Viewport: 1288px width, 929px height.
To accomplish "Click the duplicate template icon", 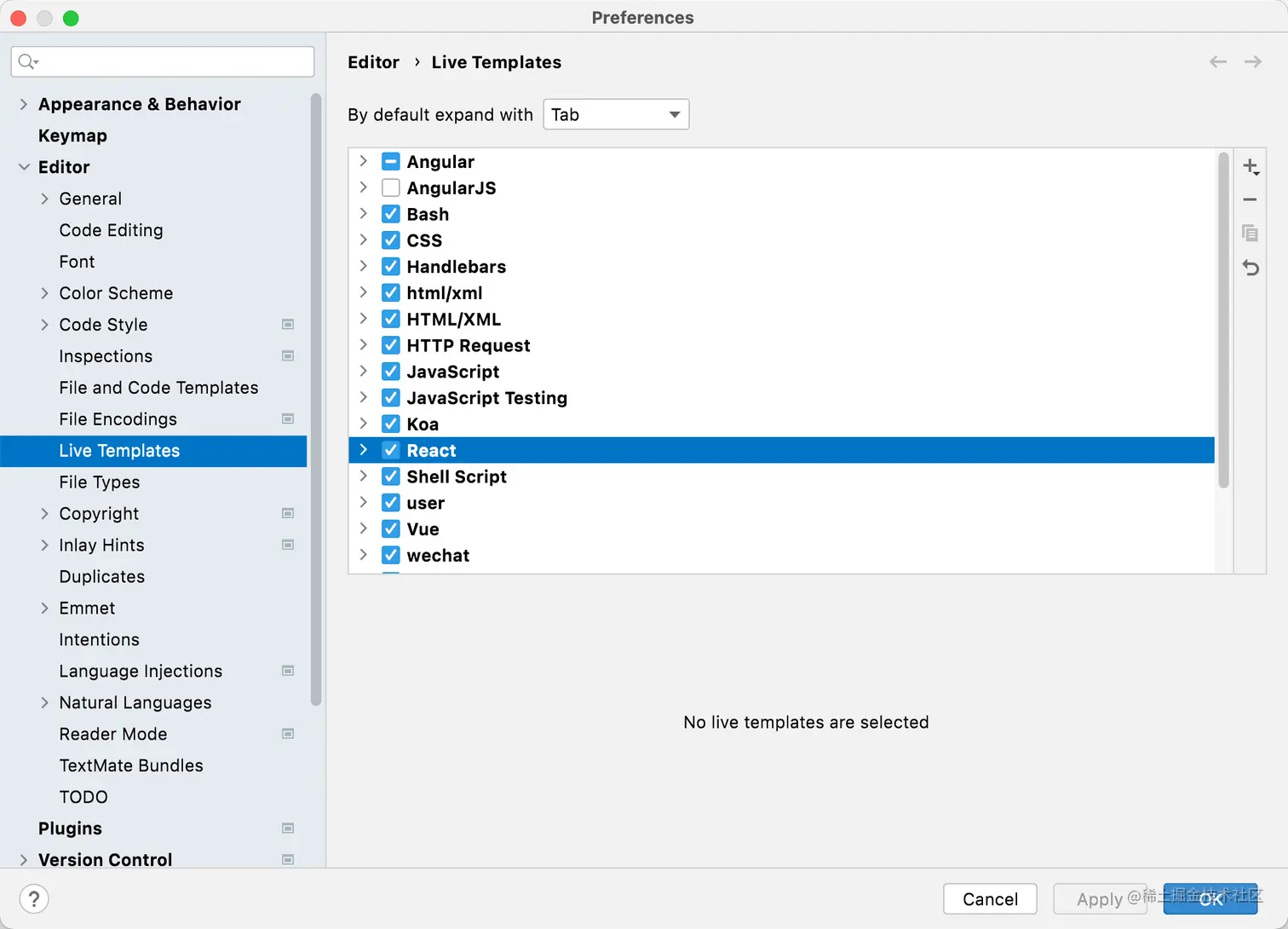I will point(1250,234).
